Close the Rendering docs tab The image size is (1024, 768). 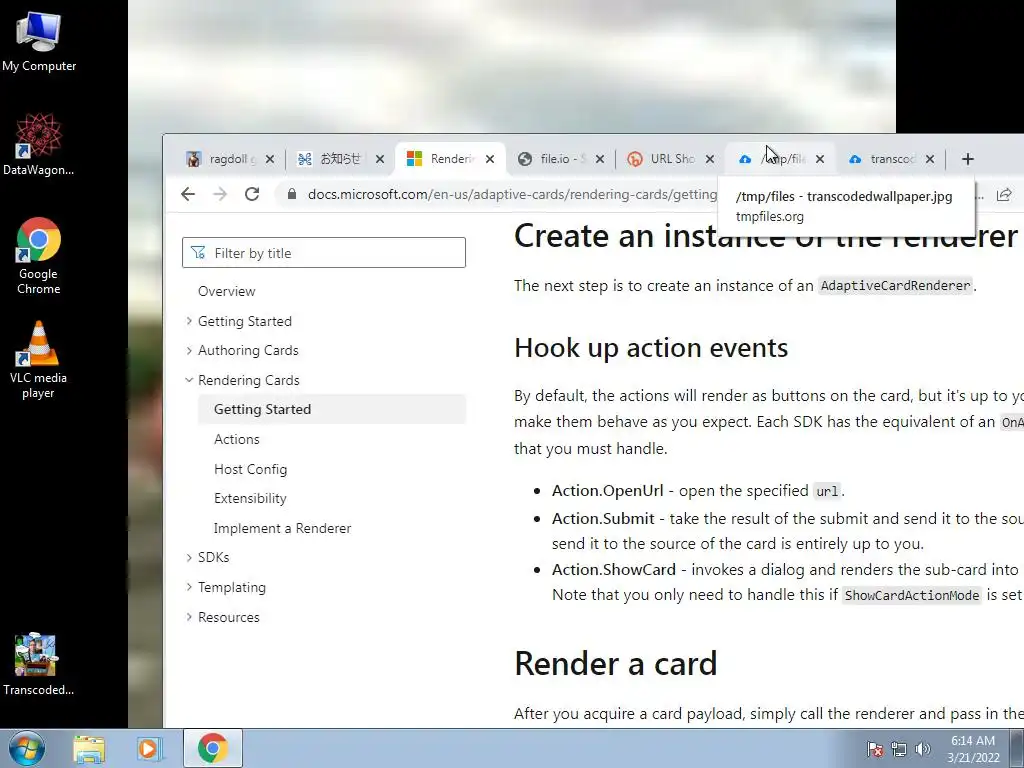coord(490,159)
